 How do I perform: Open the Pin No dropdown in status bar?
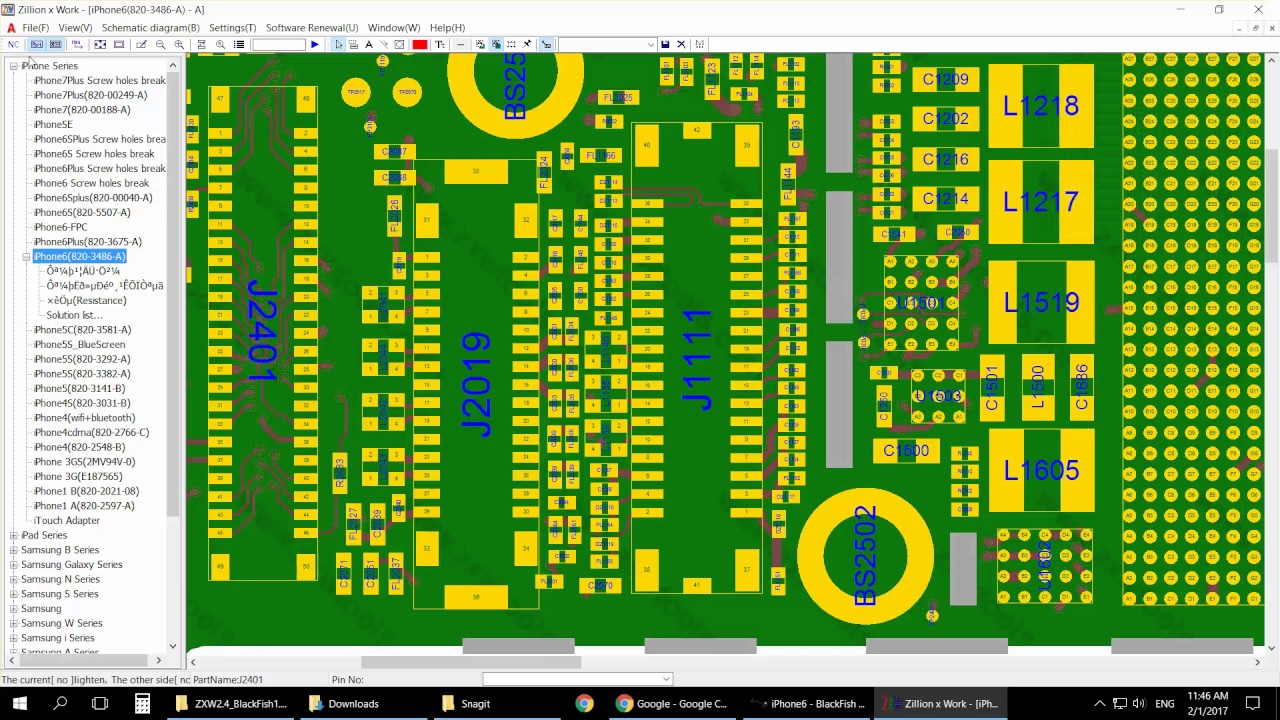coord(665,680)
